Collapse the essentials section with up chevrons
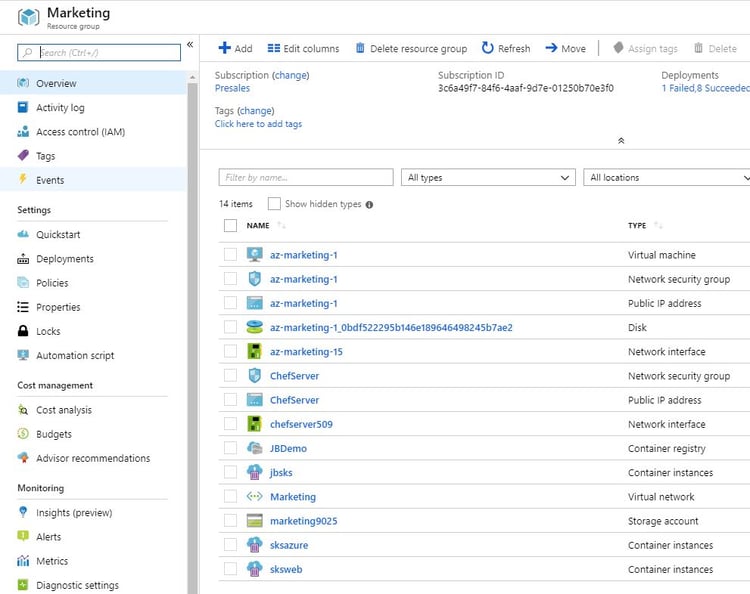 pyautogui.click(x=621, y=141)
